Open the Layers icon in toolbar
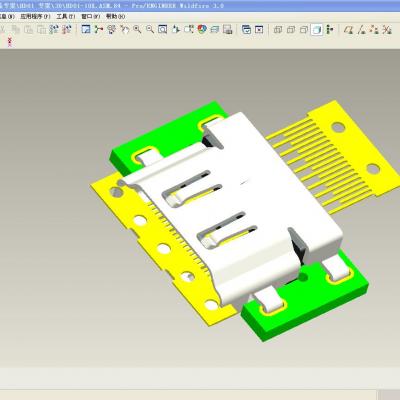 (215, 29)
